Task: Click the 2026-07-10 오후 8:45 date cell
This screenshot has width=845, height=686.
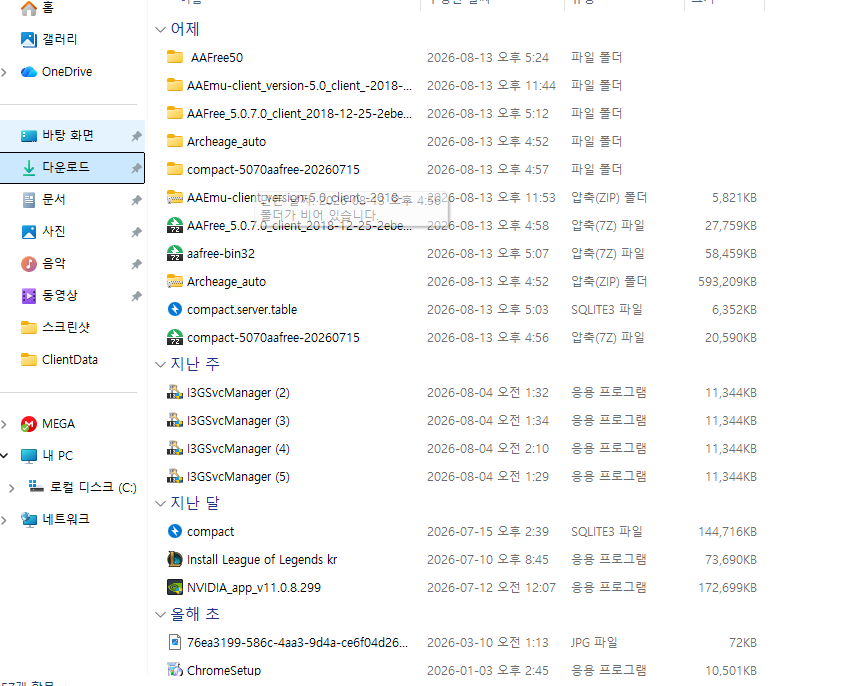Action: (x=488, y=559)
